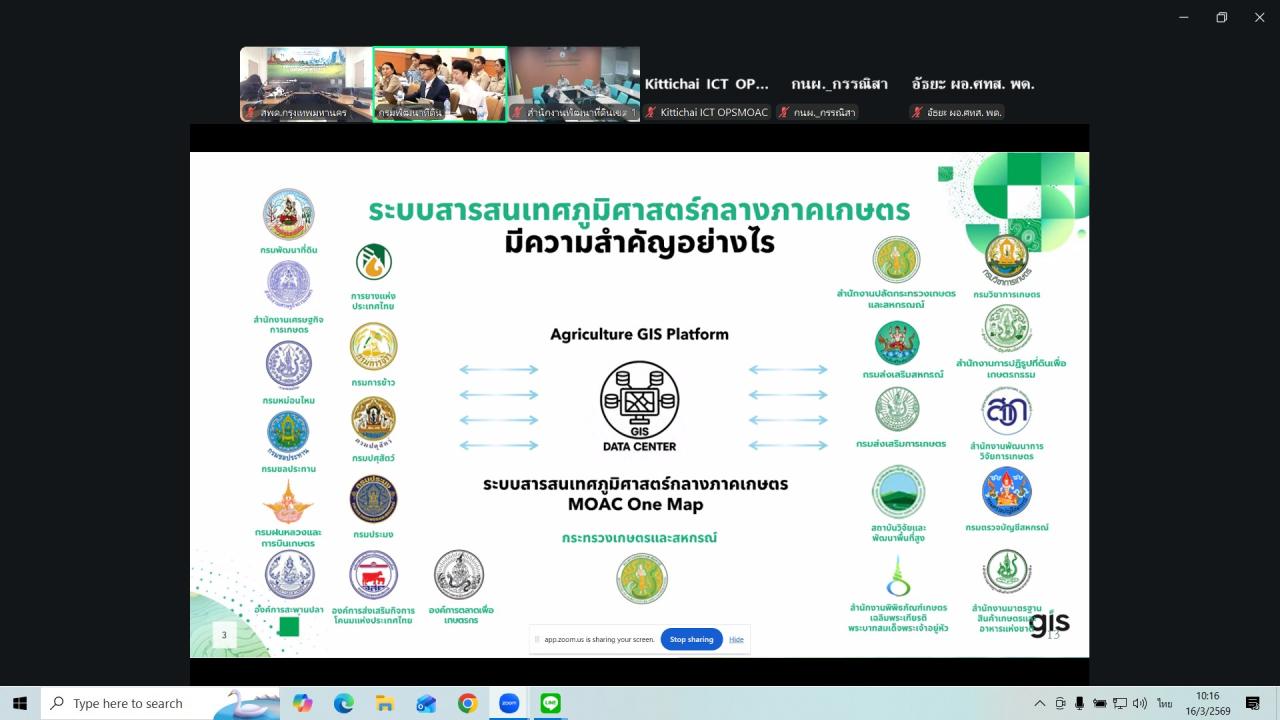Click the network icon in the system tray
Viewport: 1280px width, 720px height.
1120,703
